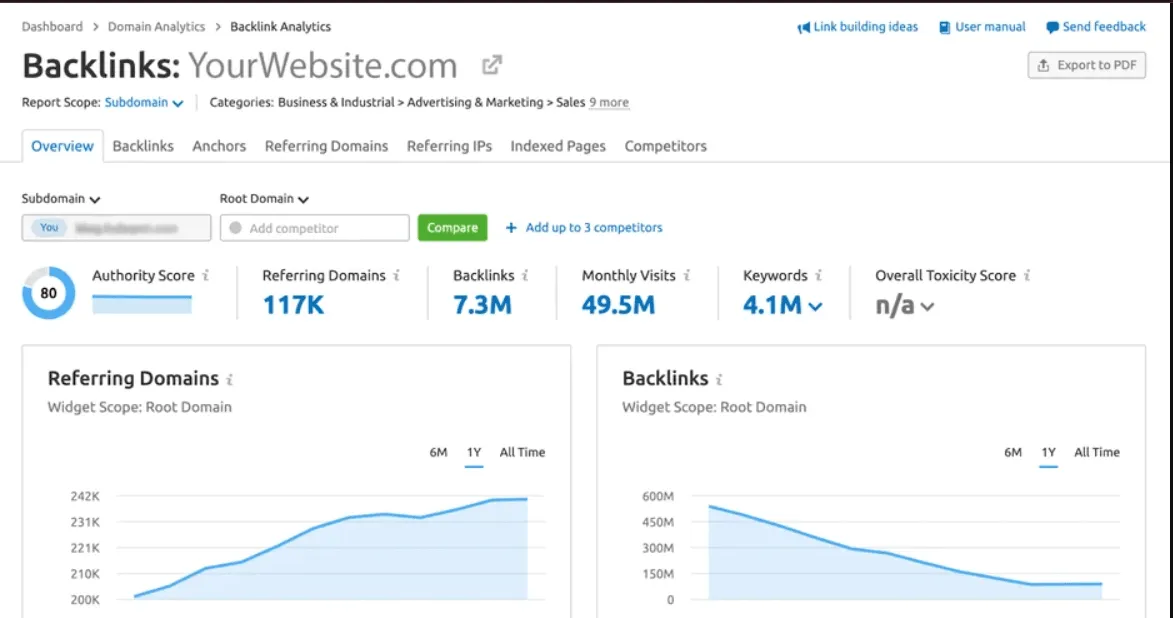
Task: Click the green Compare button
Action: [452, 227]
